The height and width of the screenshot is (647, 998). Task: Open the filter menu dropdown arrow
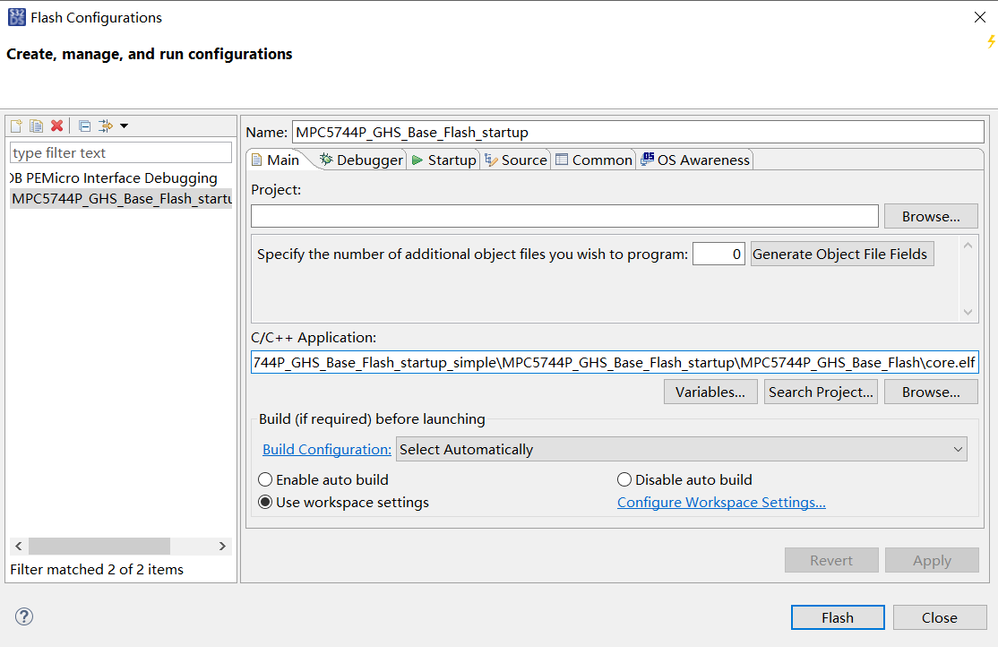[124, 126]
